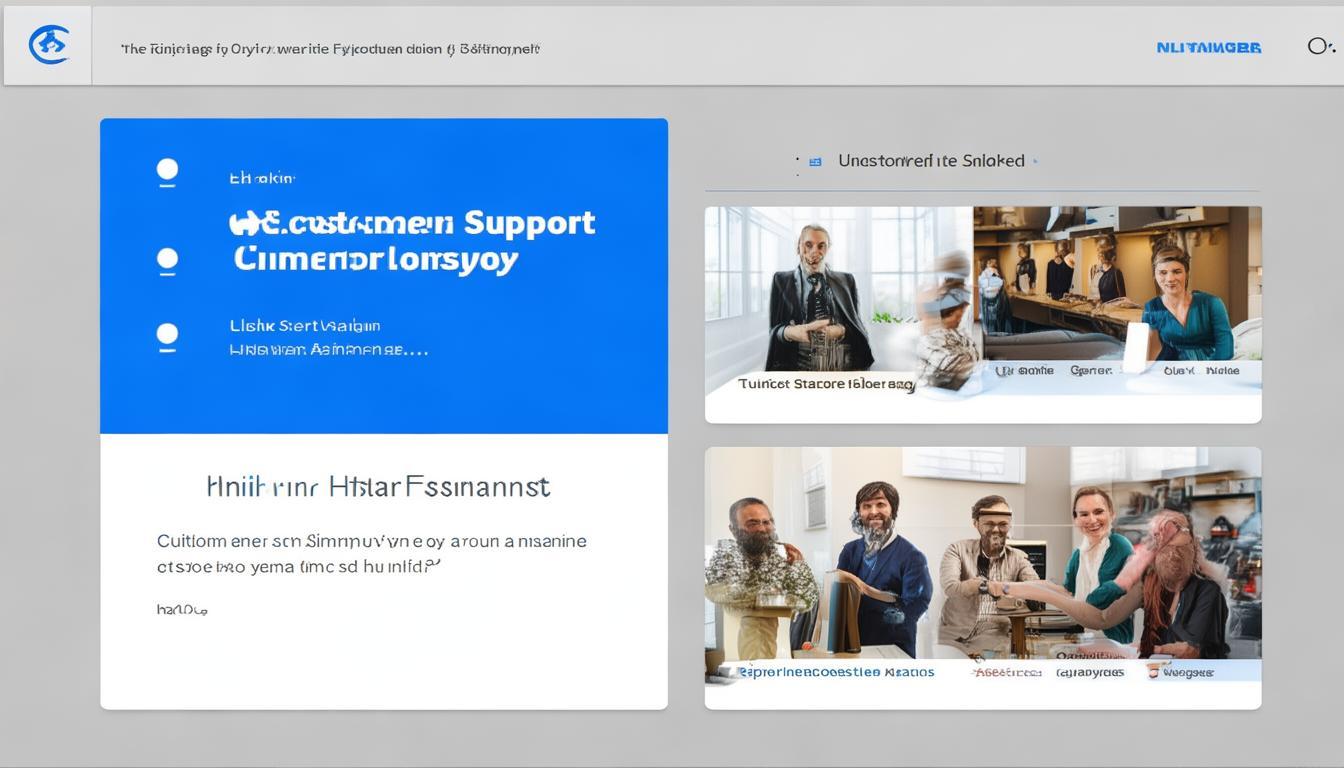Open the top image of the man in the dark coat
Viewport: 1344px width, 768px height.
click(838, 300)
